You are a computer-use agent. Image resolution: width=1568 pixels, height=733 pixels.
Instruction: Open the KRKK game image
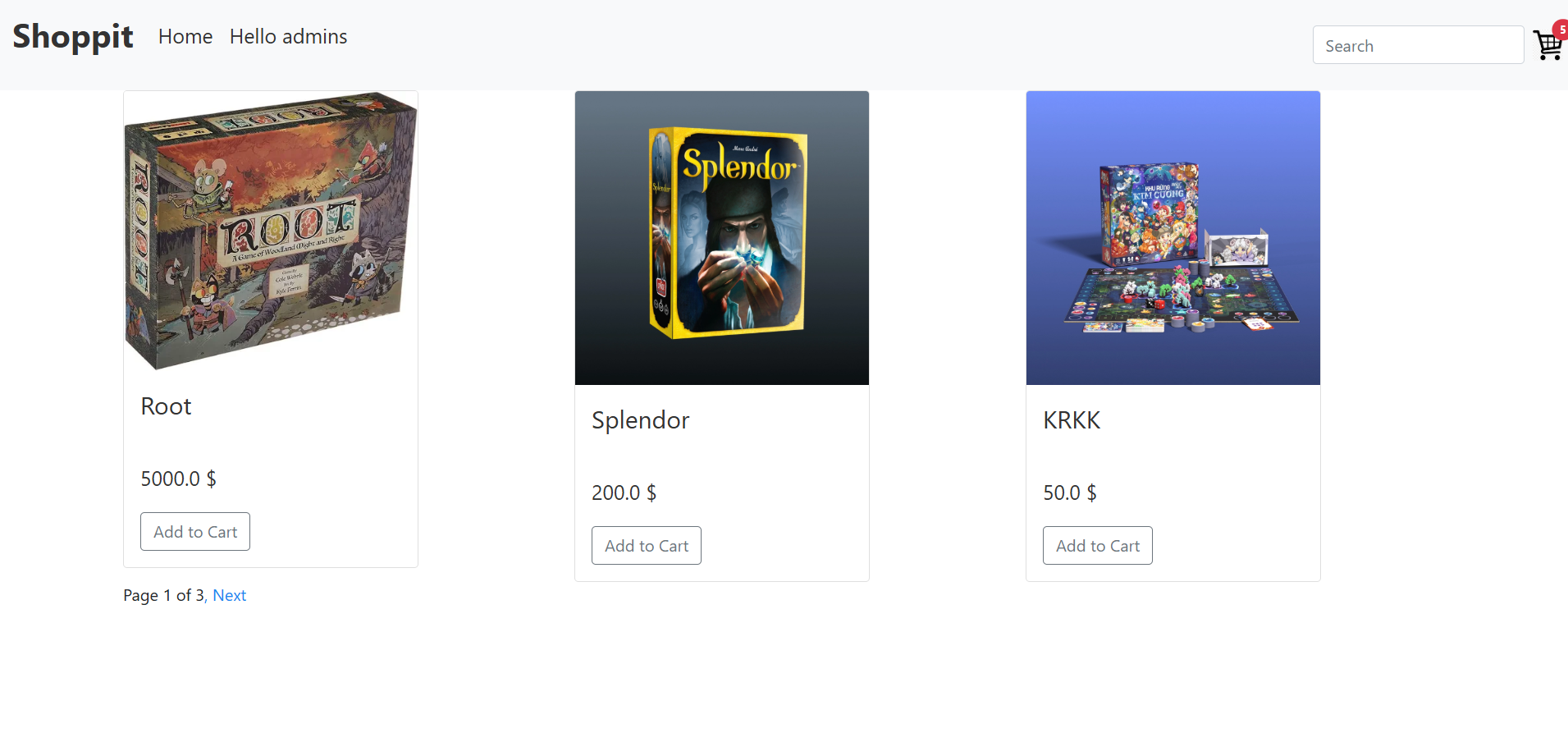pos(1173,238)
